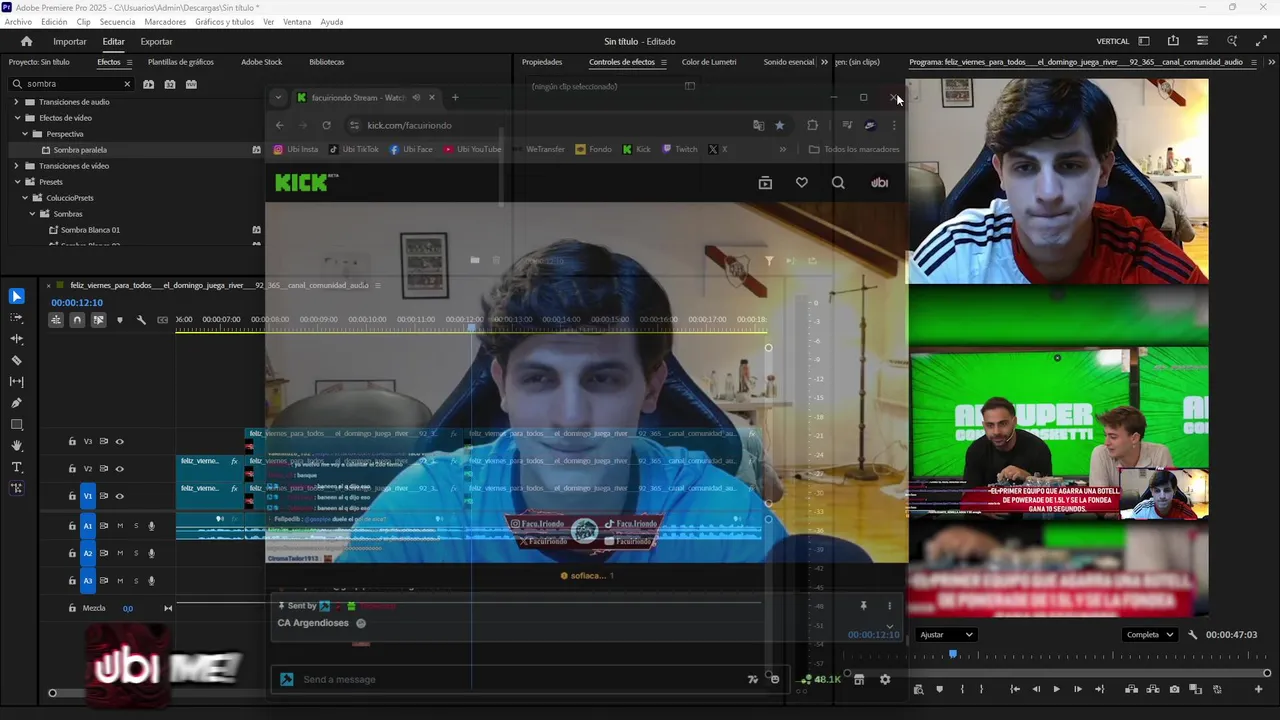Switch to Exportar workspace
Screen dimensions: 1280x720
coord(156,41)
